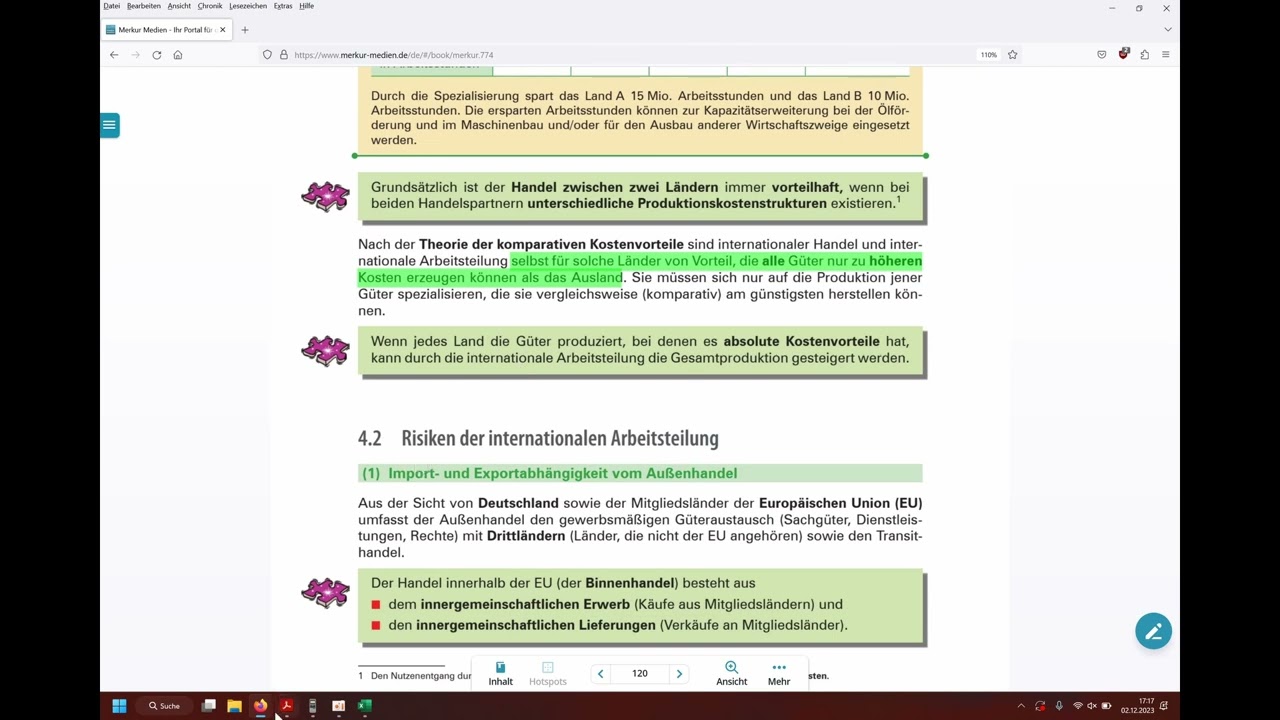Reset the 110% zoom level
1280x720 pixels.
pyautogui.click(x=988, y=55)
